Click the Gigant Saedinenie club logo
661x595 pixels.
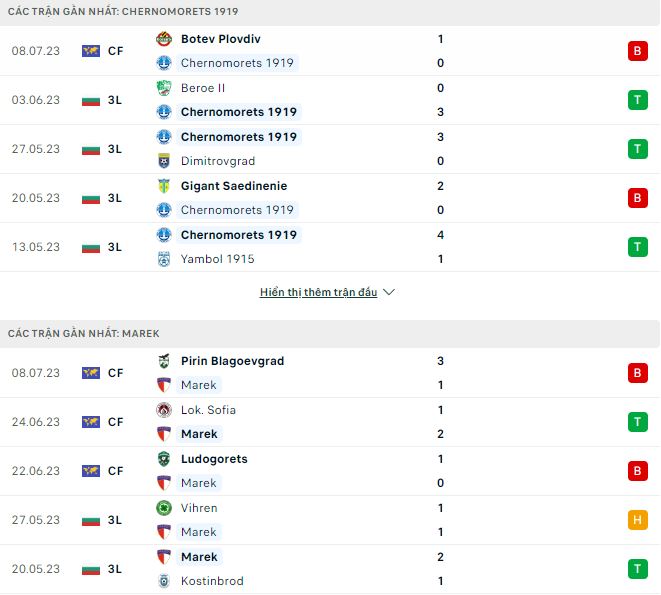164,186
